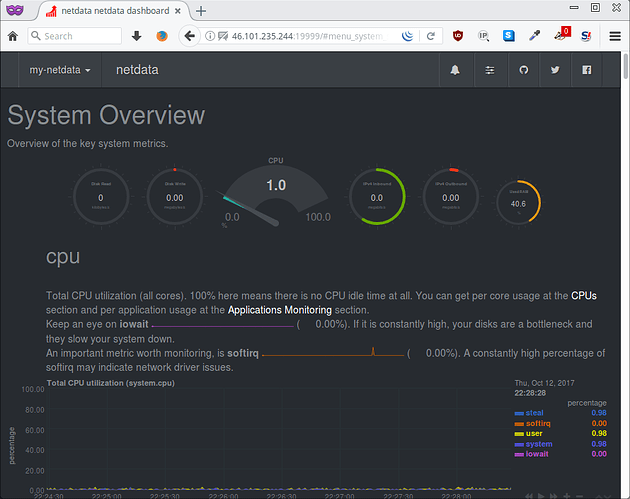Click in the browser Search field
The image size is (630, 499).
[x=78, y=35]
